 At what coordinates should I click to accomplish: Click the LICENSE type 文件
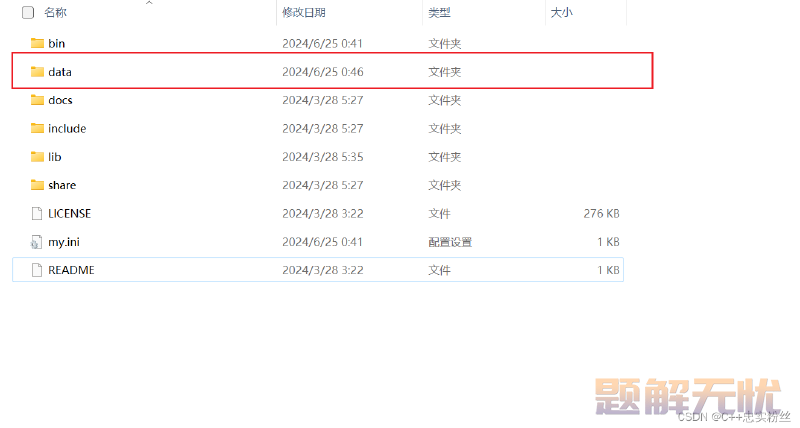439,213
